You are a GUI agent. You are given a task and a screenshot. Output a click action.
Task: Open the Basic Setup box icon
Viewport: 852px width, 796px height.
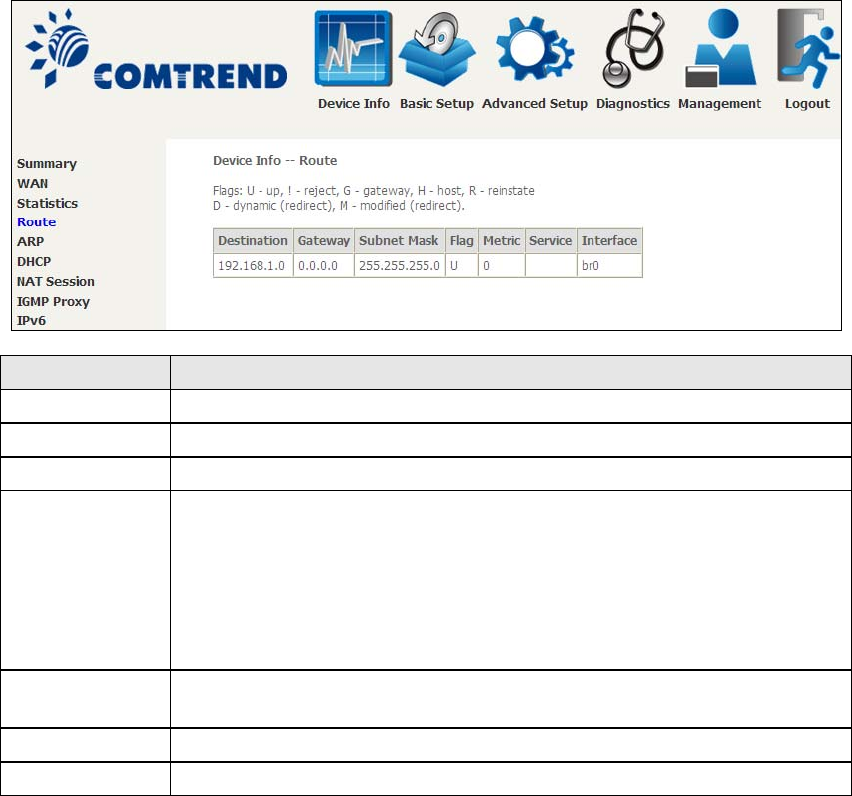[x=437, y=49]
